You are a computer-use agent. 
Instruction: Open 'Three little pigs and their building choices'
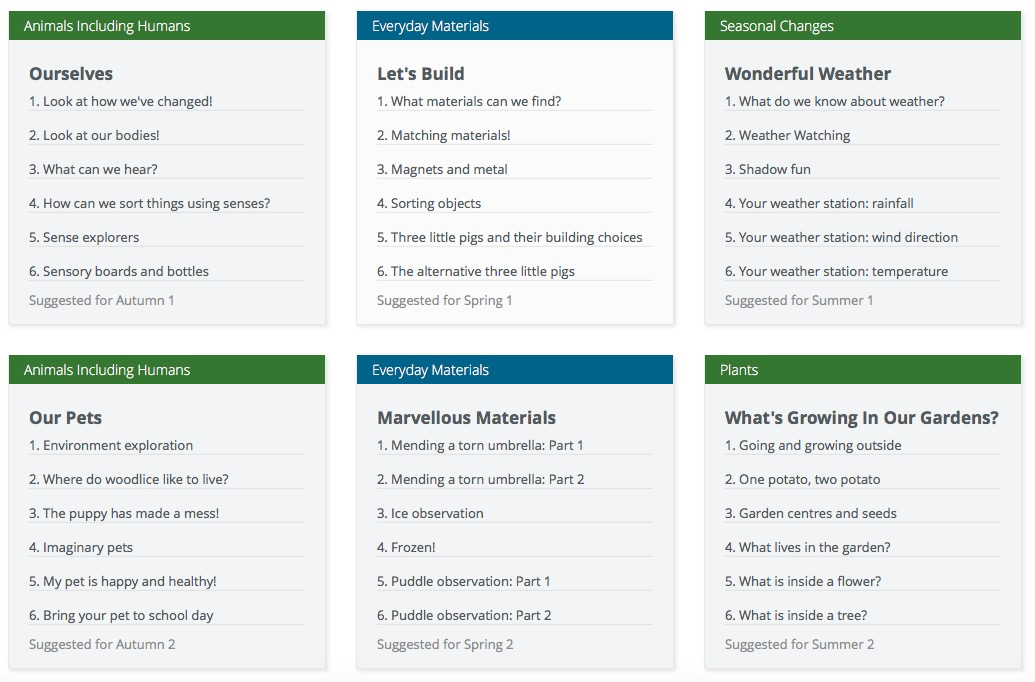click(x=510, y=238)
